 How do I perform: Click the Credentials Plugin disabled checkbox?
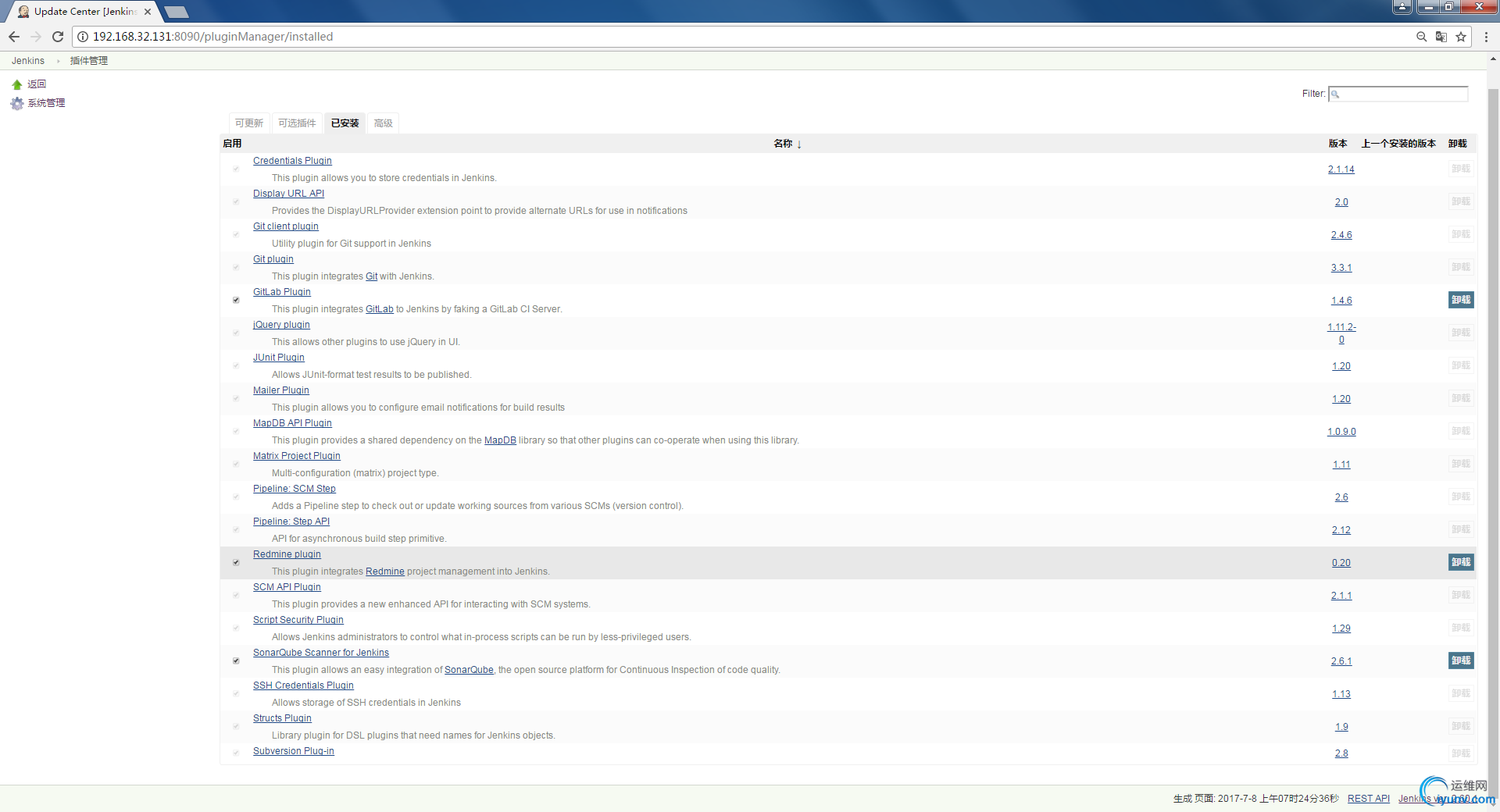click(236, 169)
